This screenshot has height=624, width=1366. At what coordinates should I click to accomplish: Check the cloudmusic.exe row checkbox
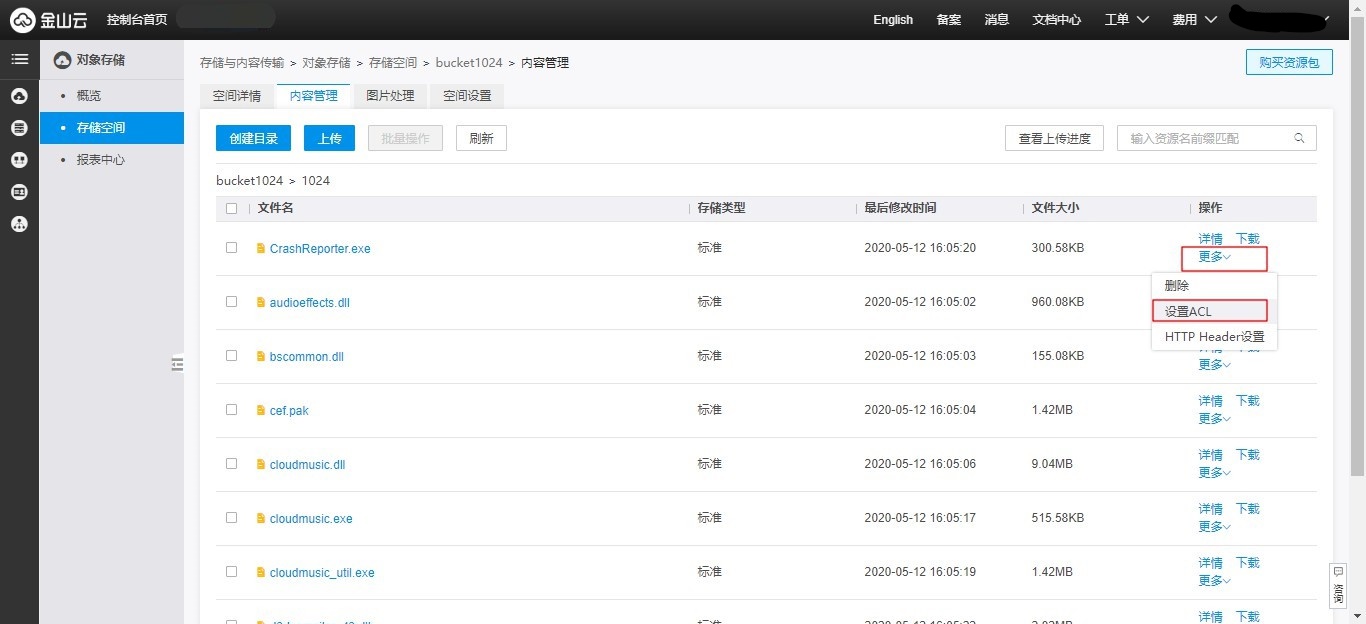tap(232, 517)
